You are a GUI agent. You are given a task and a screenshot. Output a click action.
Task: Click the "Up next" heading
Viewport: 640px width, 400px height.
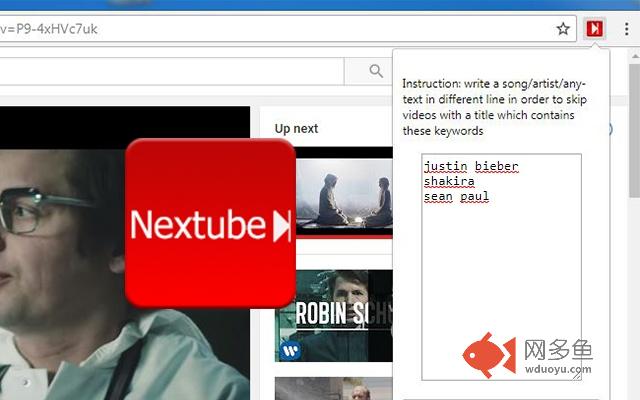pos(296,129)
